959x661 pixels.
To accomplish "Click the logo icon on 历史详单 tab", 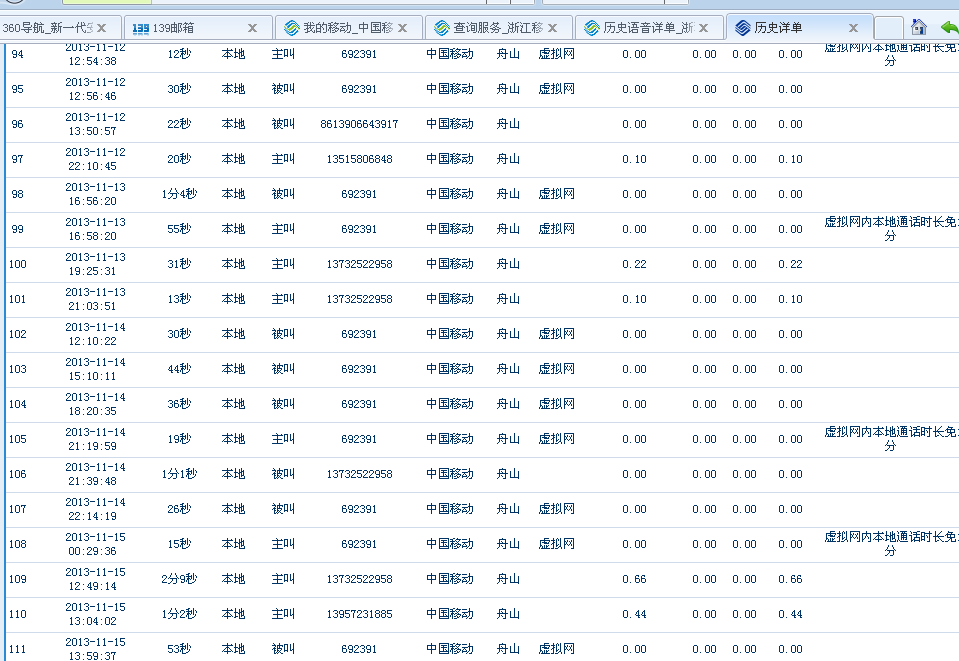I will tap(742, 28).
